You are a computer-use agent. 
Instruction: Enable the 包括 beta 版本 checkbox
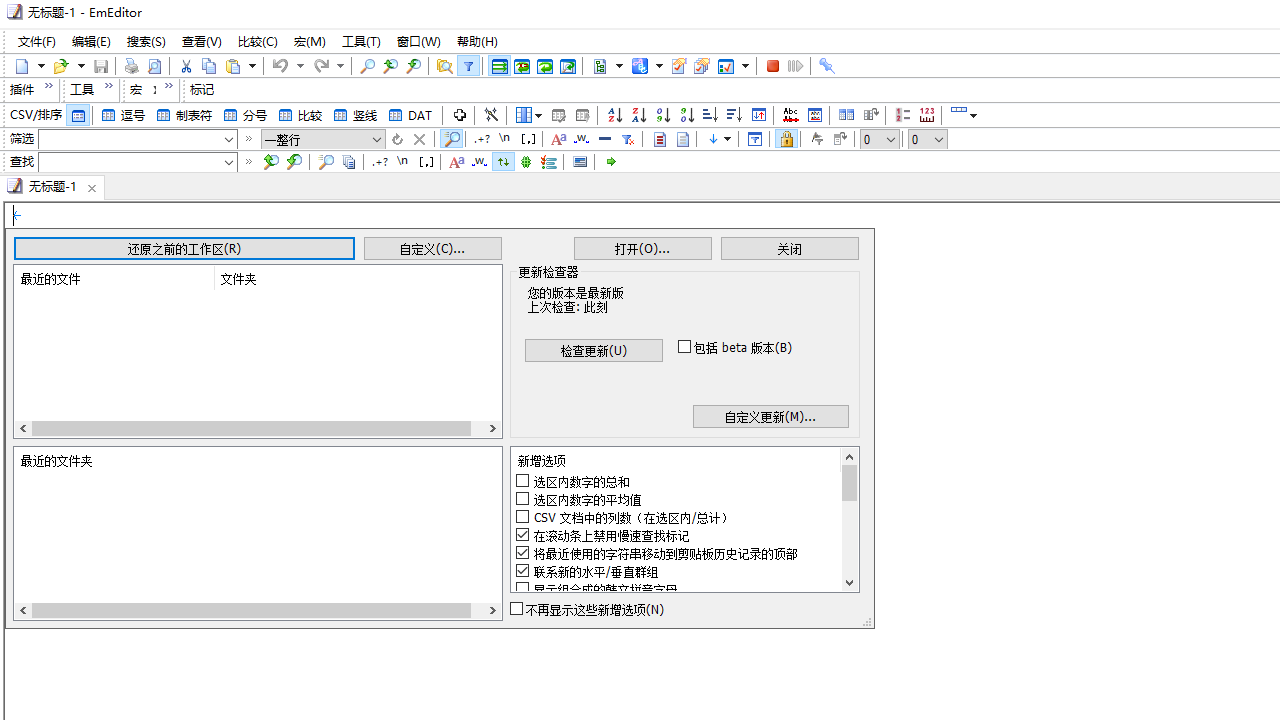(685, 346)
